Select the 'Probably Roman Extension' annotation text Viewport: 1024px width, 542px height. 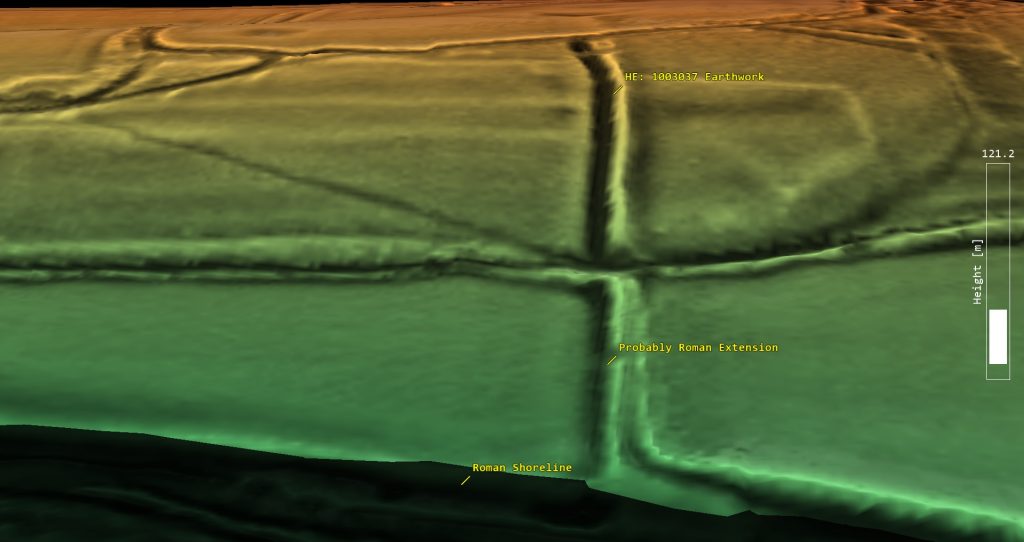coord(698,348)
